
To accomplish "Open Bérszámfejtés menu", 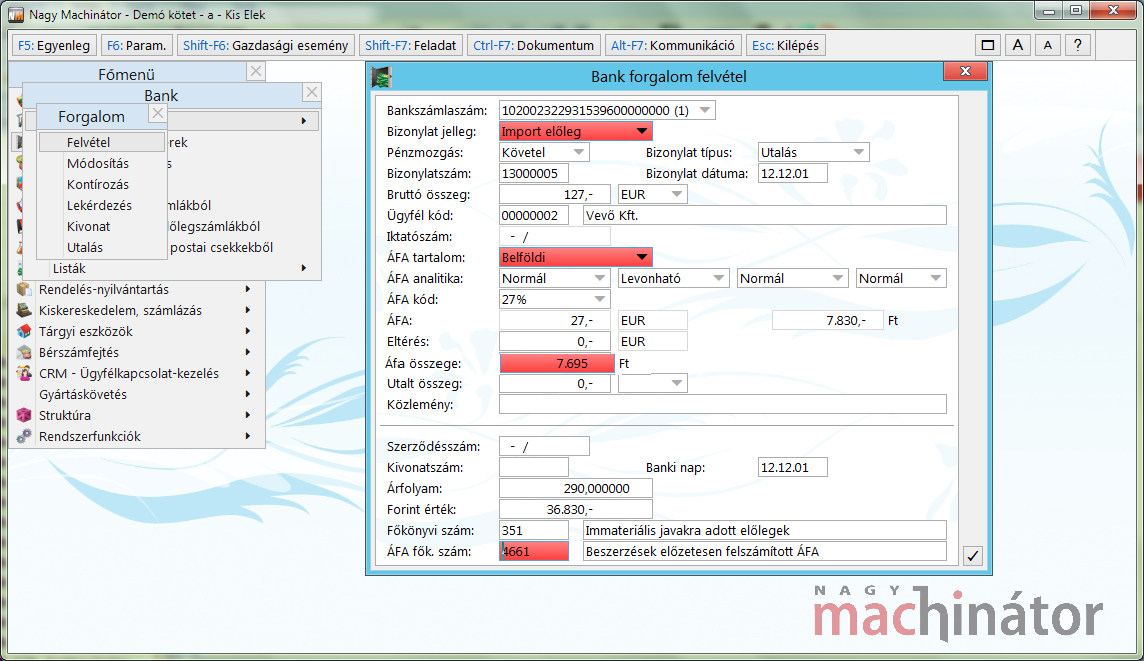I will (x=138, y=353).
